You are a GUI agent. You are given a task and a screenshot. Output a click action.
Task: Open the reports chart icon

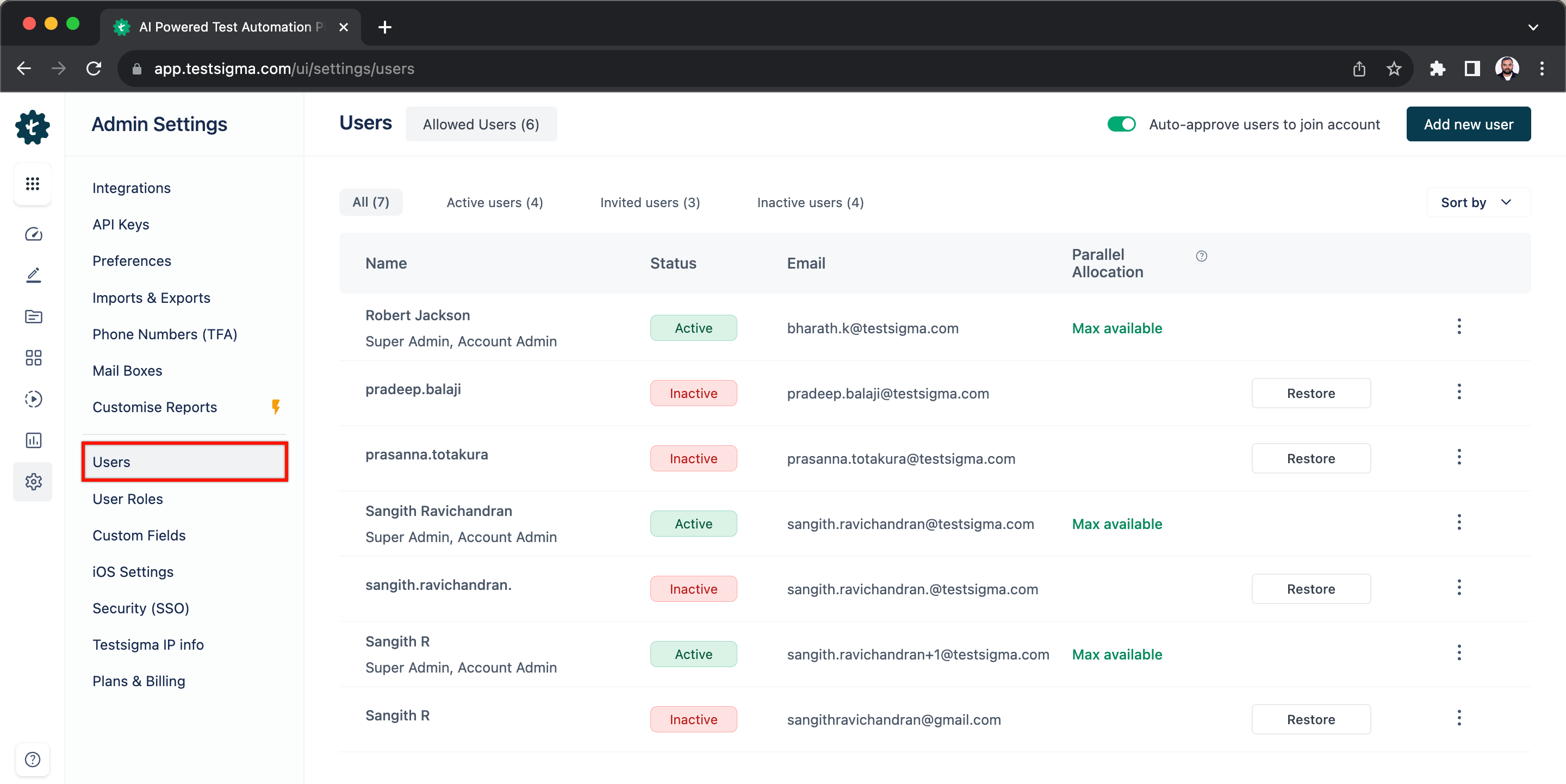pos(33,440)
